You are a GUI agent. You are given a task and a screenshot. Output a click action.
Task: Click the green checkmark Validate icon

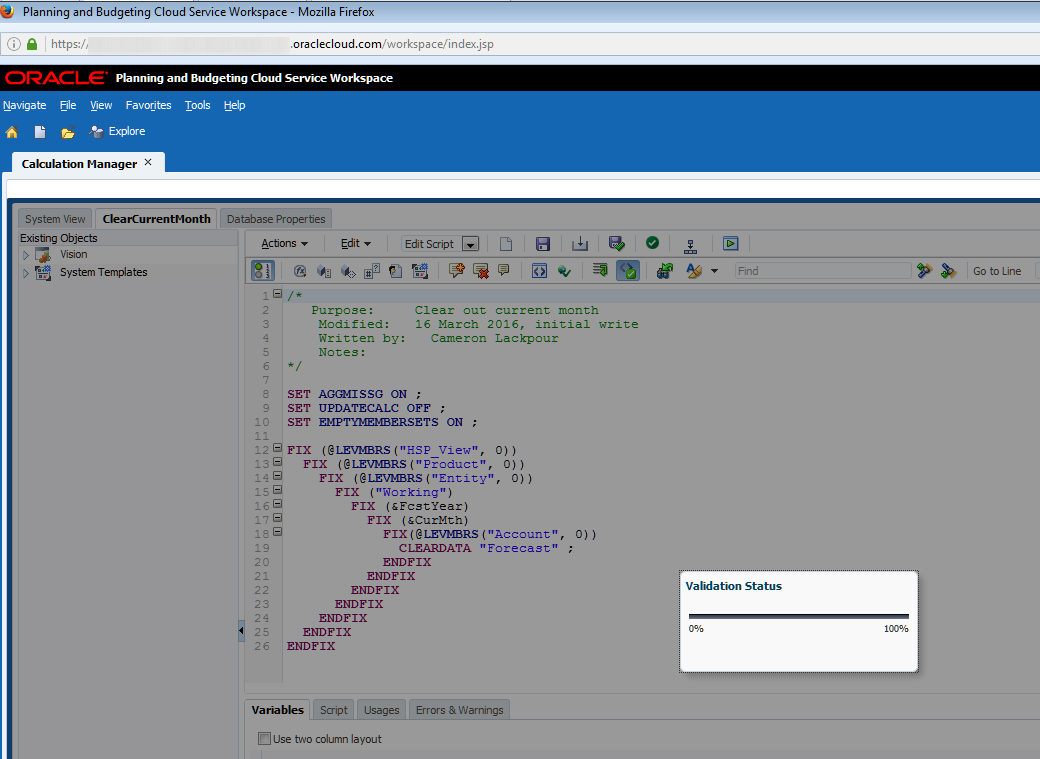(652, 243)
